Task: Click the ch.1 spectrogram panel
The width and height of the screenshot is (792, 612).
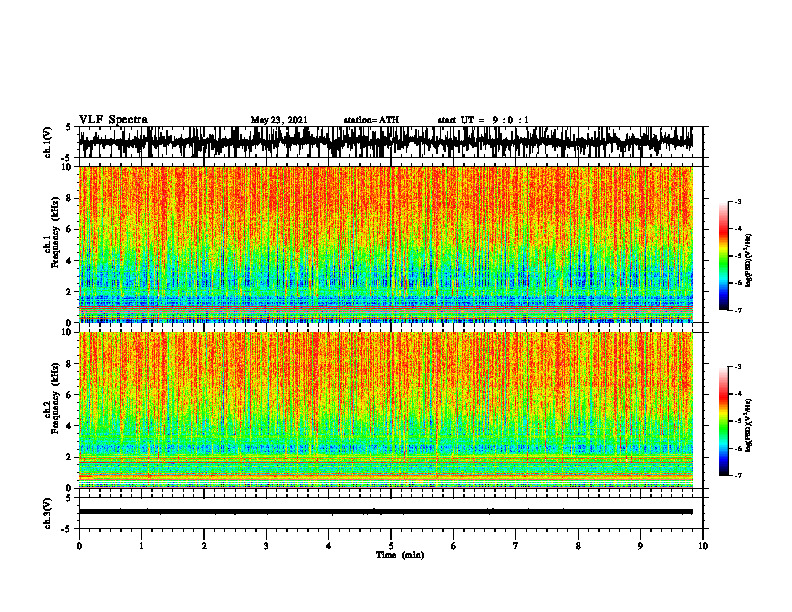Action: 386,244
